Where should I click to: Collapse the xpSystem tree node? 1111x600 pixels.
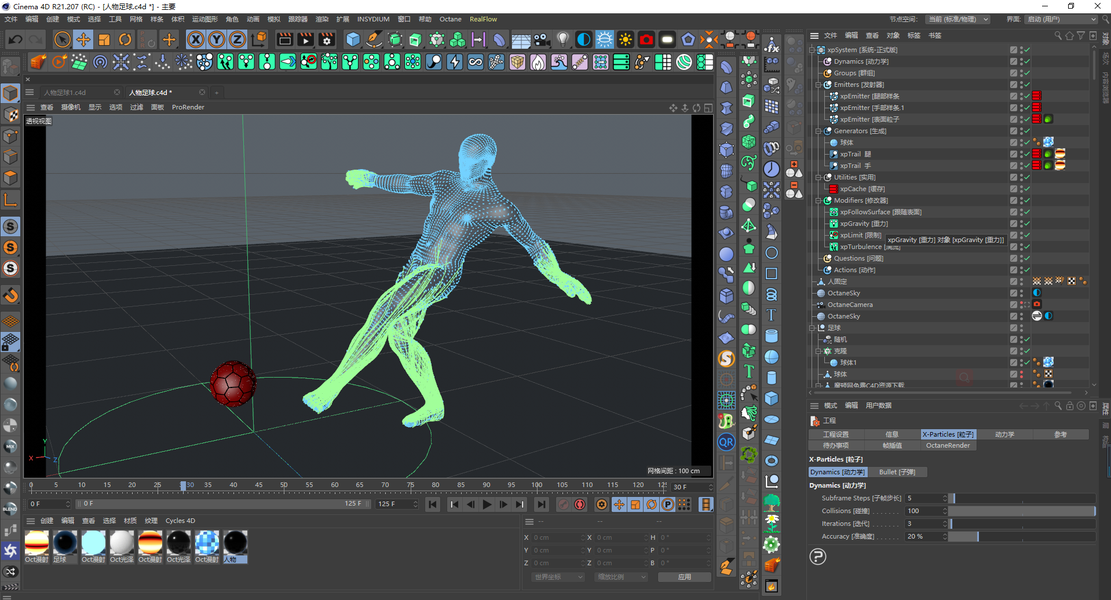tap(813, 50)
